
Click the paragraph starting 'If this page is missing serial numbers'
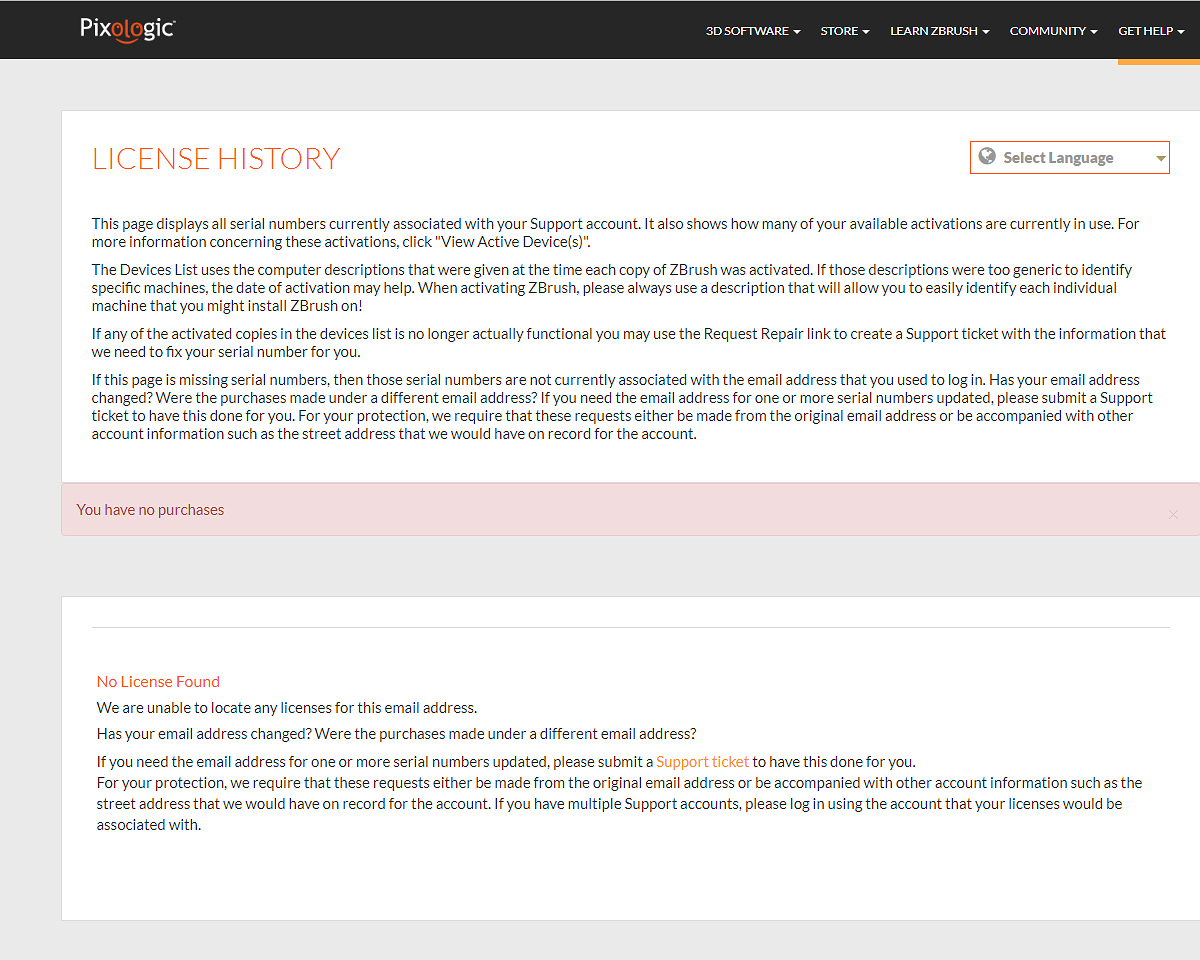622,407
